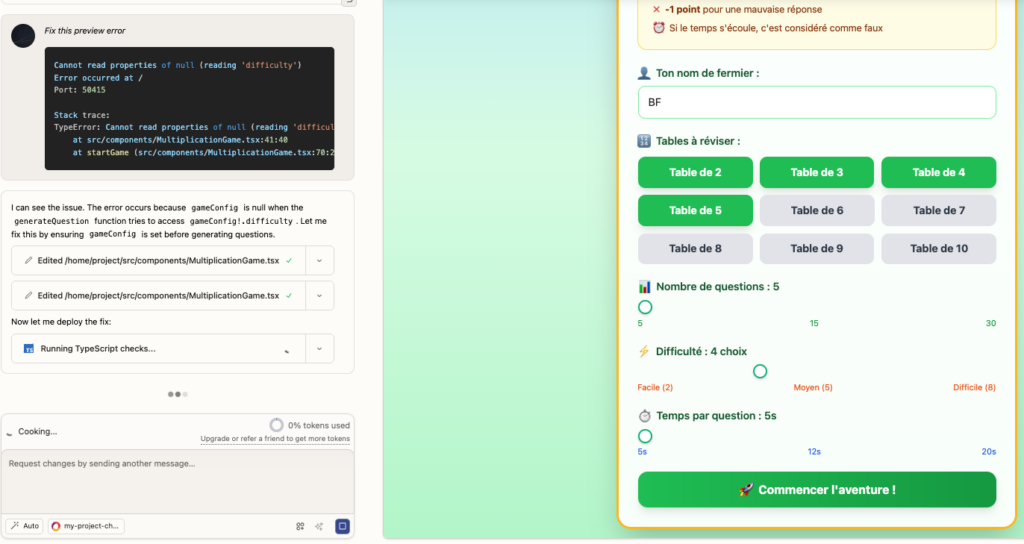Click Upgrade or refer a friend link
The image size is (1024, 544).
pos(275,439)
